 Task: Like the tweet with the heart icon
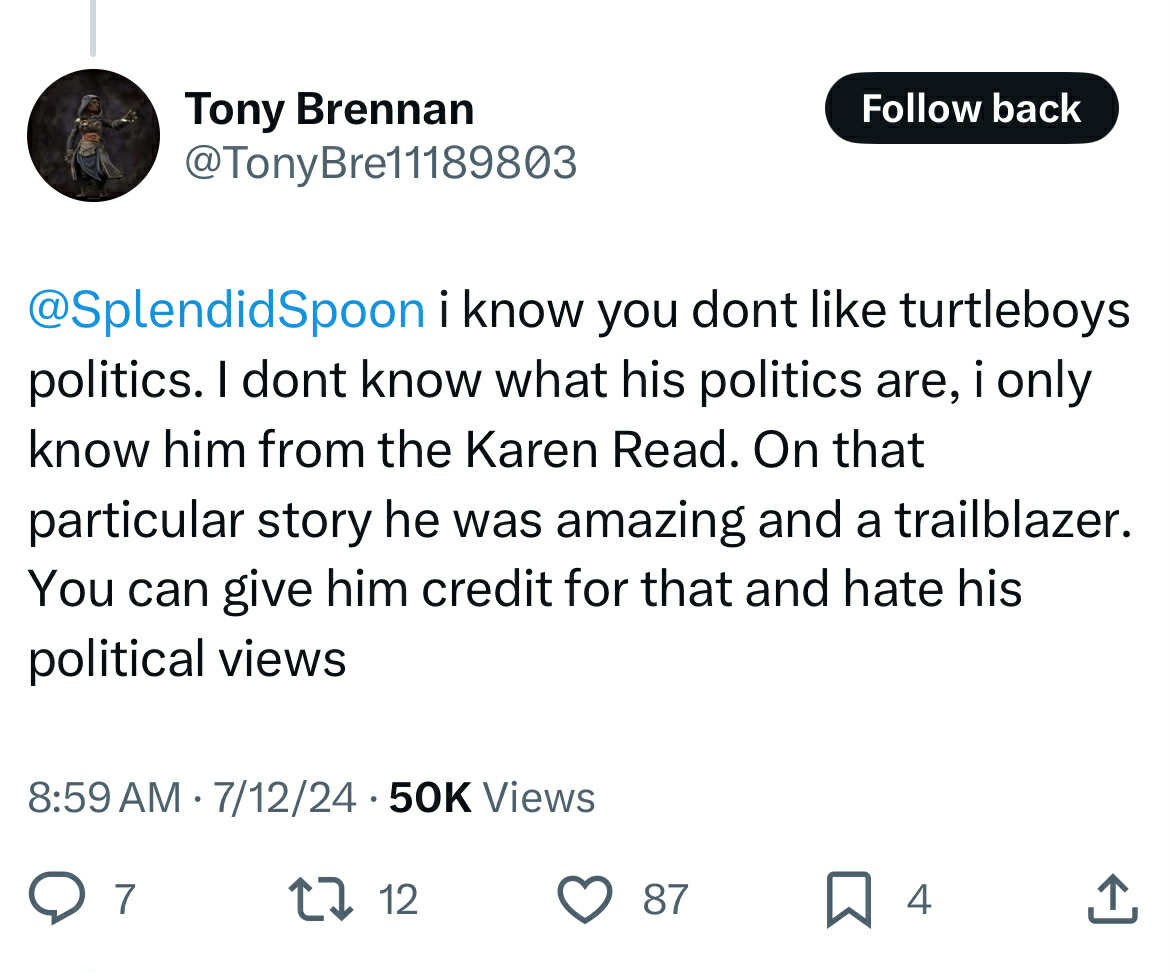click(586, 899)
